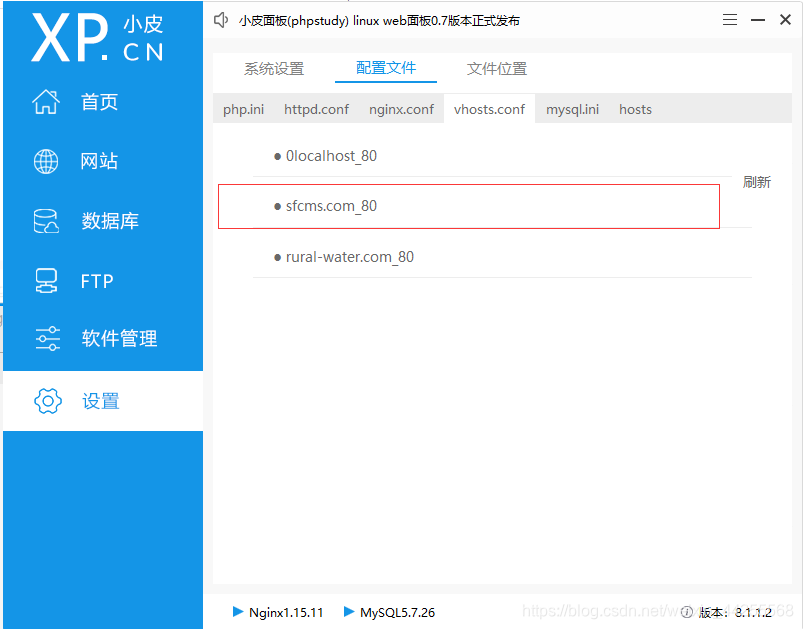The width and height of the screenshot is (803, 629).
Task: Switch to the 配置文件 tab
Action: tap(386, 68)
